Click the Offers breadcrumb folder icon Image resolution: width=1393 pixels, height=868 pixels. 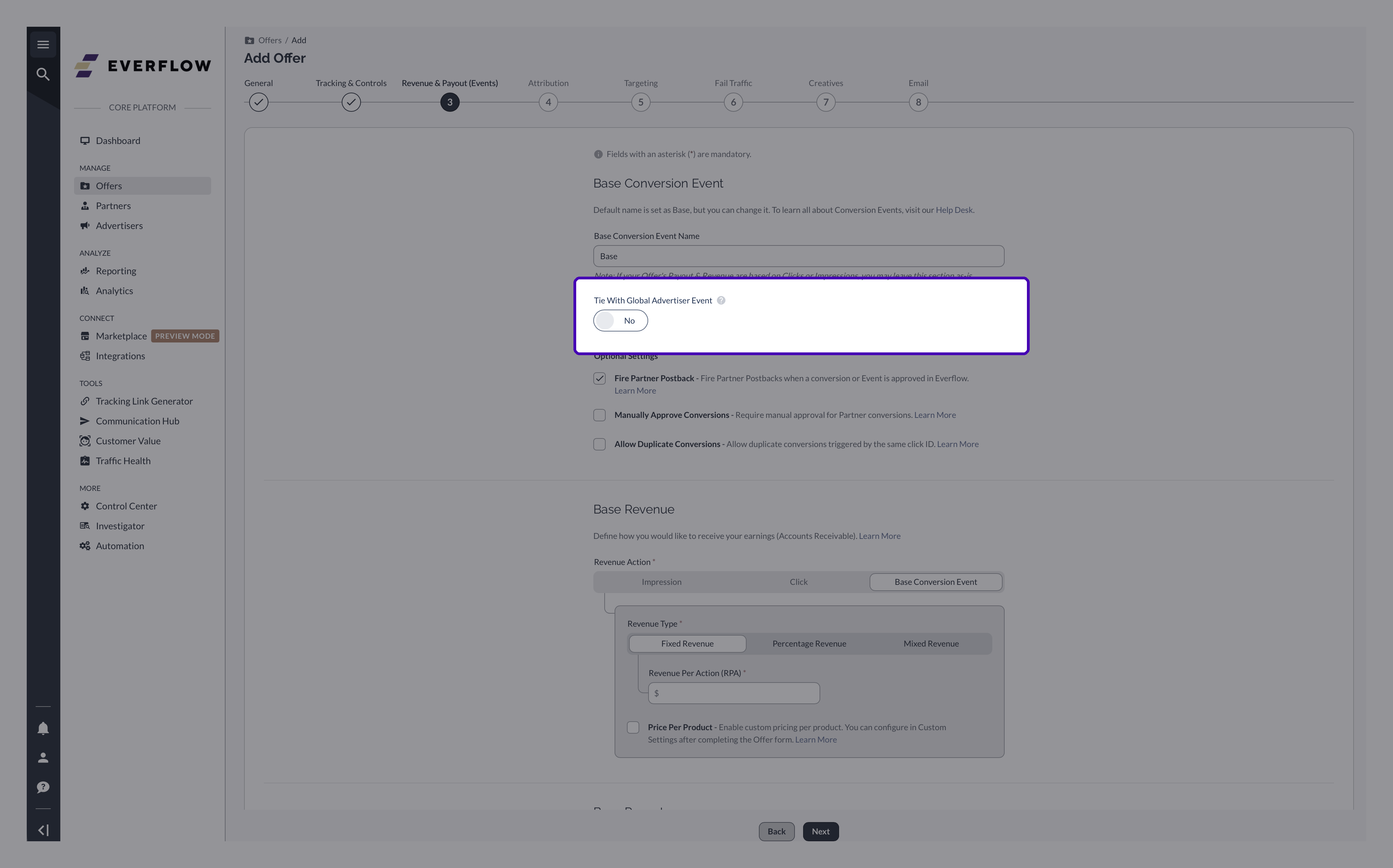pos(249,40)
